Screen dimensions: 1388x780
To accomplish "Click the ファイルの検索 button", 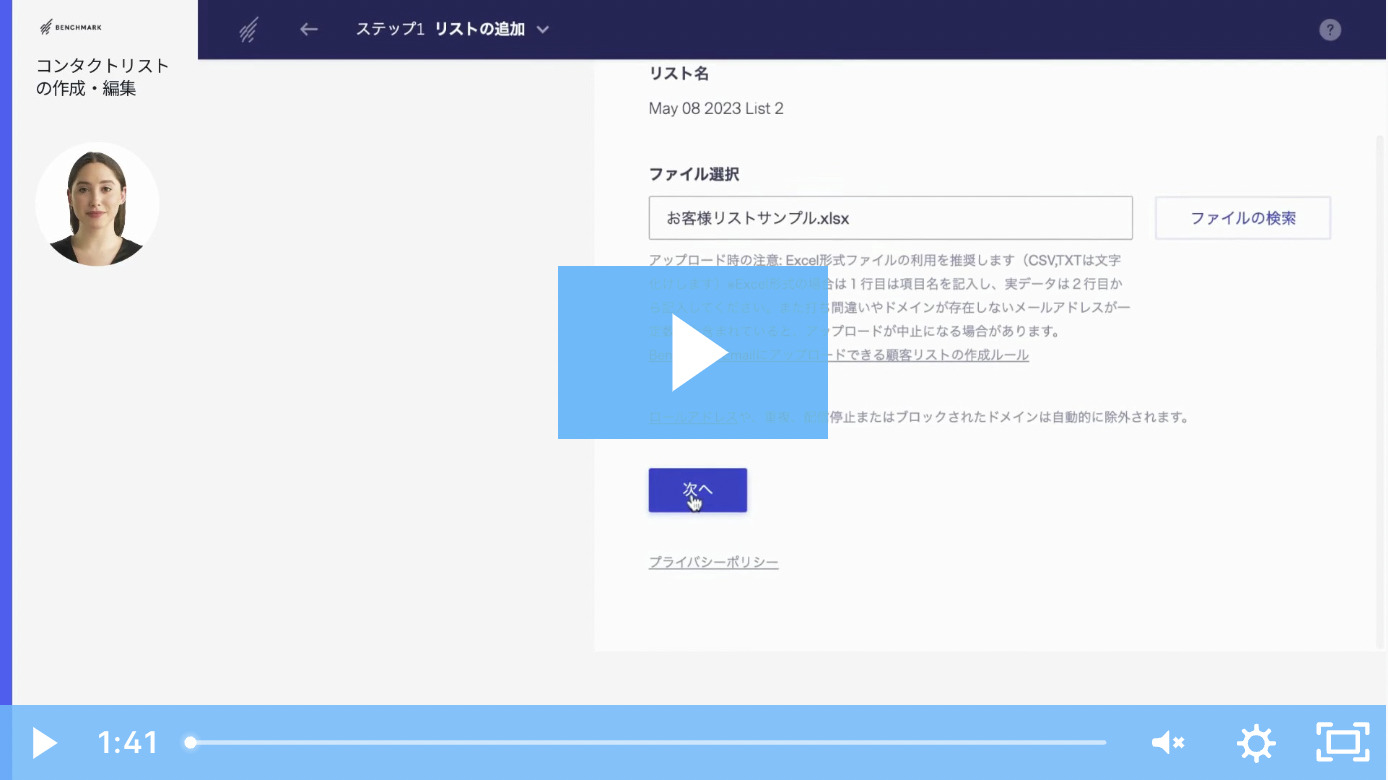I will (1242, 218).
